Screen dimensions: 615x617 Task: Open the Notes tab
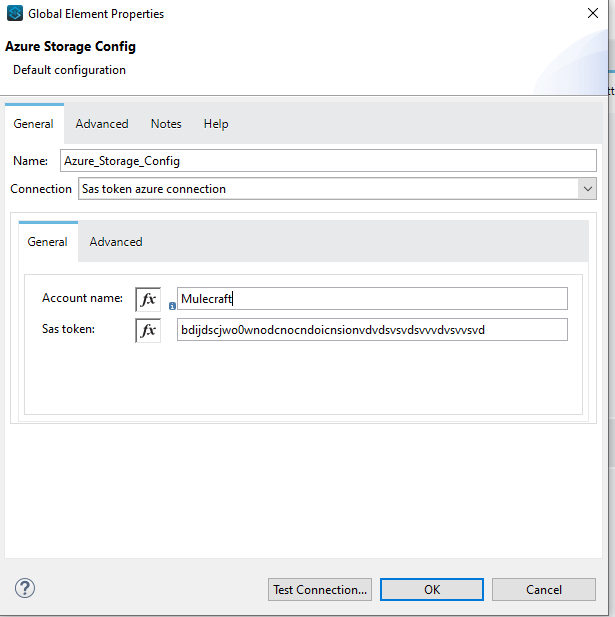[166, 124]
